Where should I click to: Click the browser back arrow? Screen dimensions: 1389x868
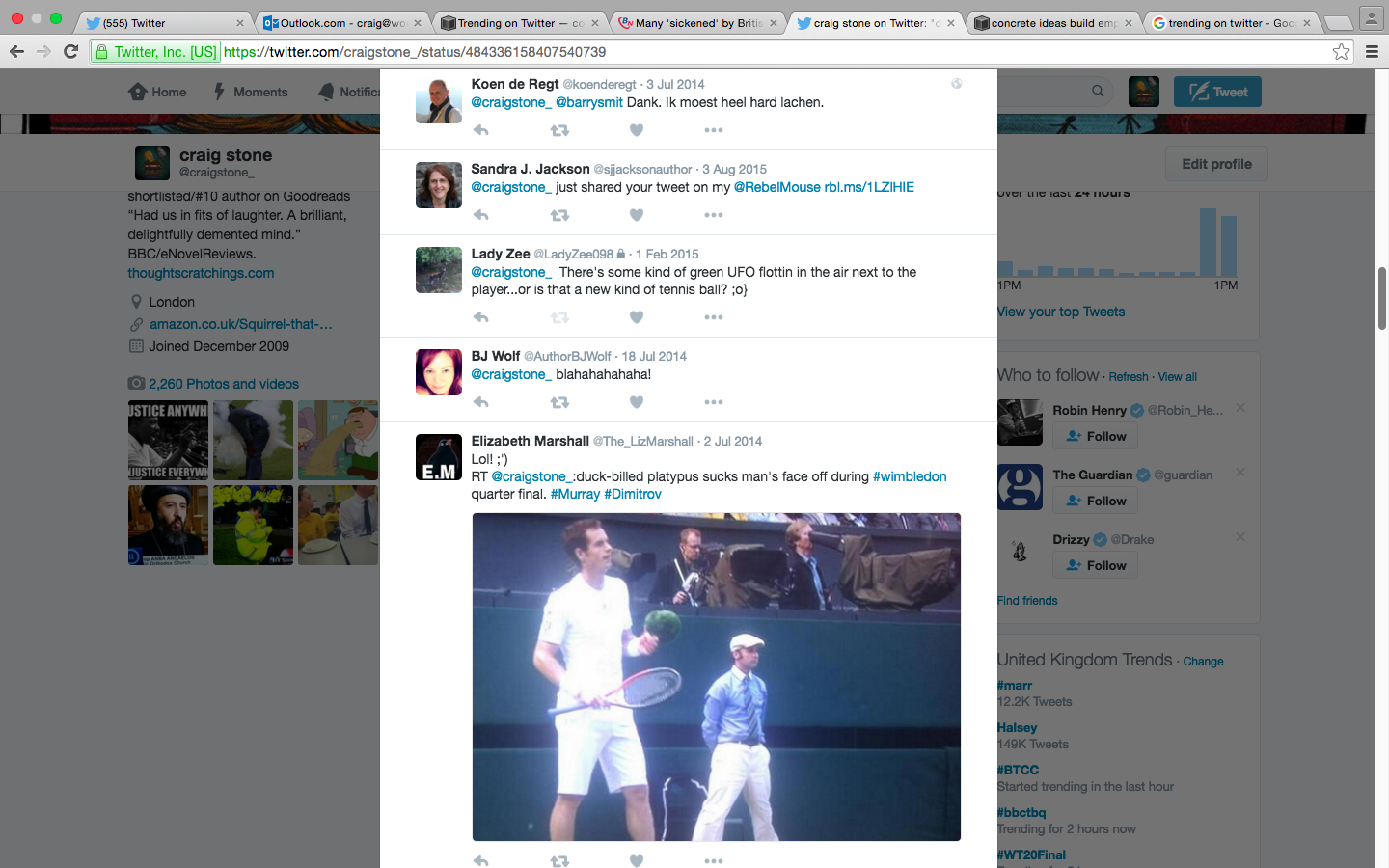coord(16,51)
